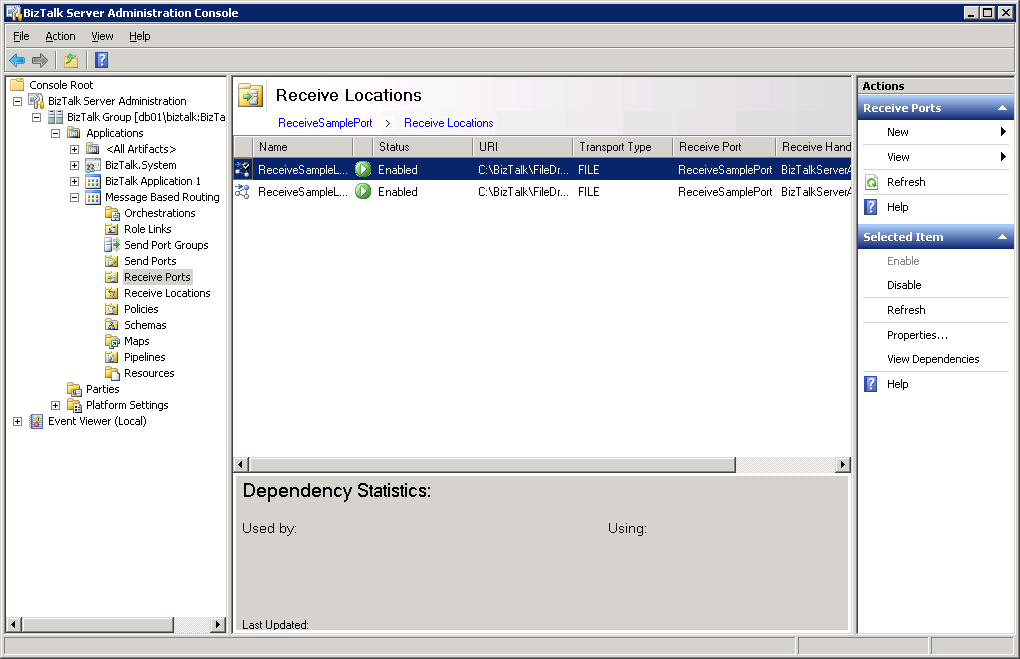Screen dimensions: 1020x659
Task: Click View Dependencies action
Action: click(x=933, y=359)
